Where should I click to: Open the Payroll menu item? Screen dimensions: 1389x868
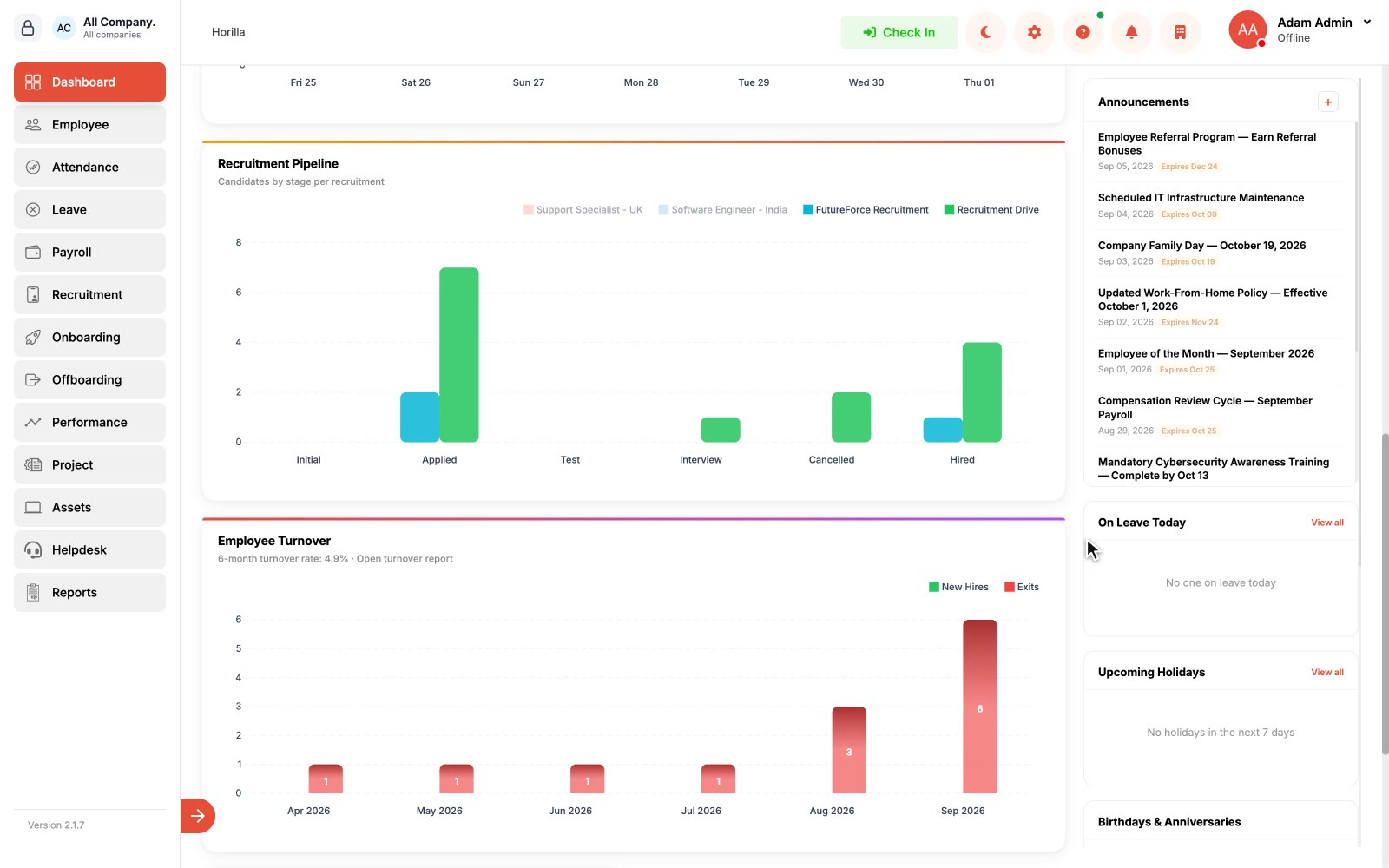pyautogui.click(x=89, y=252)
